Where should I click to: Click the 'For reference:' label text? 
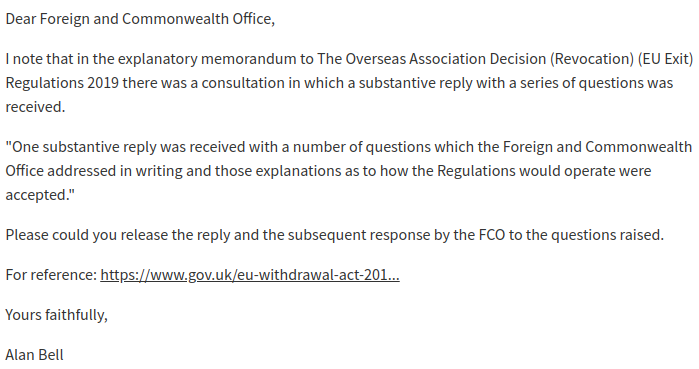pos(51,275)
